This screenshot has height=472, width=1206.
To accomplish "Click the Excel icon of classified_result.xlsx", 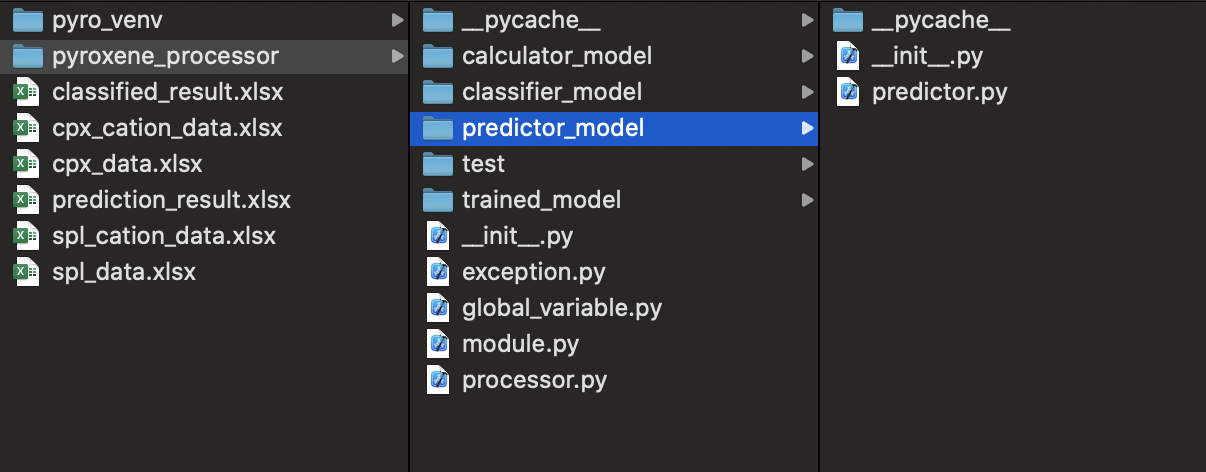I will [x=25, y=92].
